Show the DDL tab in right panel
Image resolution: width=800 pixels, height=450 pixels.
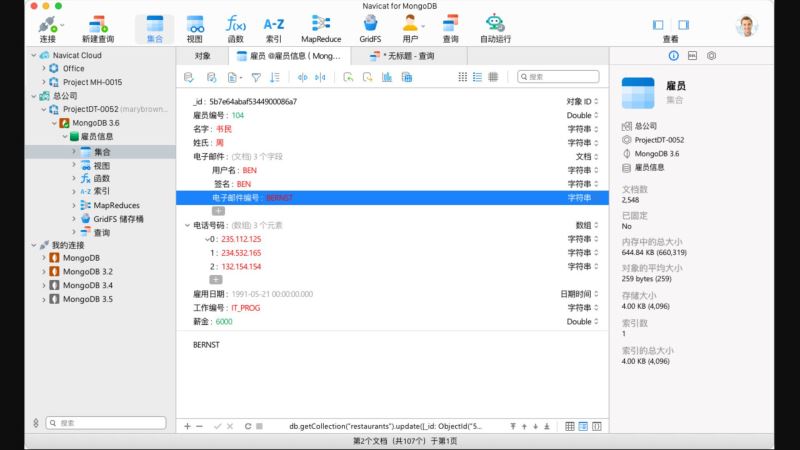pos(692,56)
